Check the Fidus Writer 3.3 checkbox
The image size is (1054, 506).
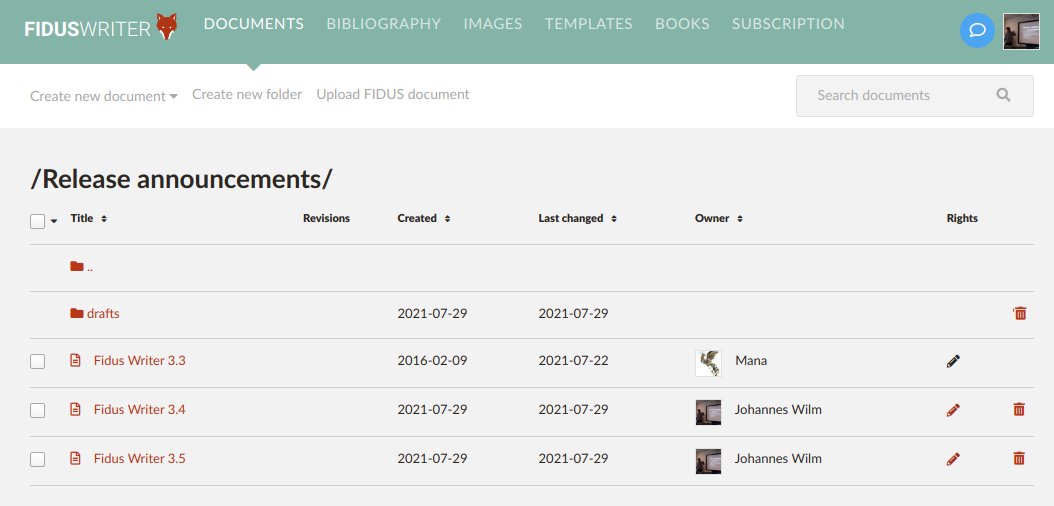point(38,362)
